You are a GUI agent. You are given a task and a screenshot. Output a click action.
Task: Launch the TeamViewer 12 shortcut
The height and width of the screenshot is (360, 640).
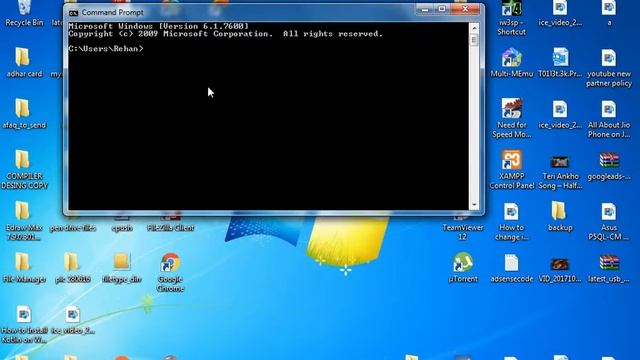click(x=462, y=227)
